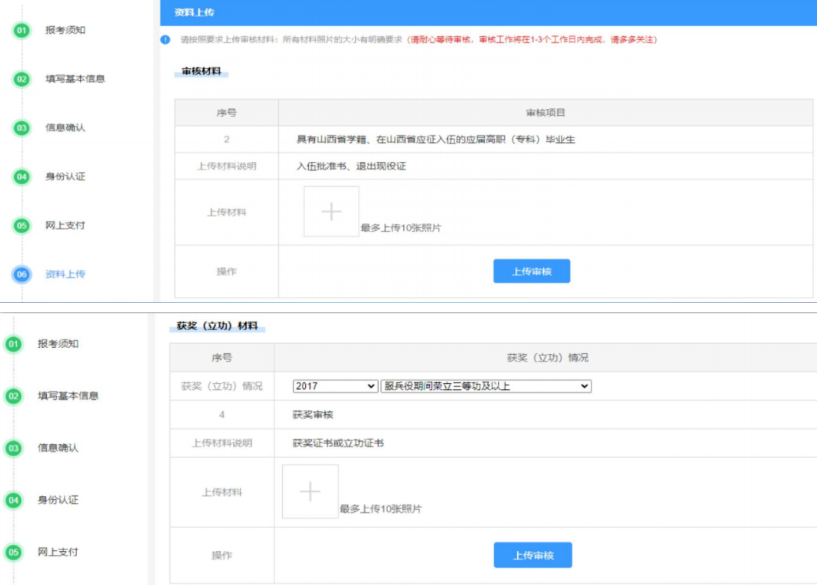Click the plus icon in 获奖（立功）upload area
The height and width of the screenshot is (585, 817).
coord(310,491)
